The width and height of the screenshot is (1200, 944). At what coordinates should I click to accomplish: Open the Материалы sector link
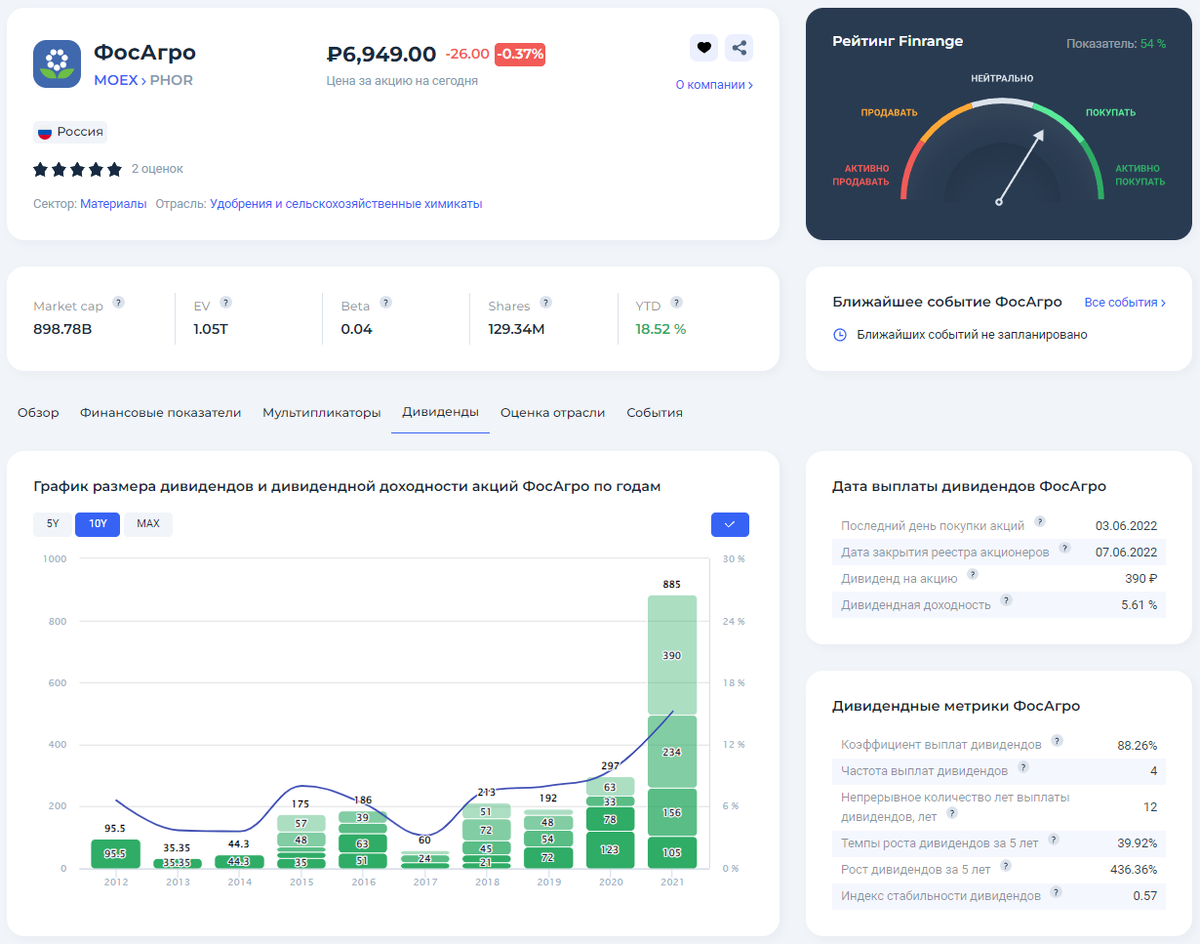click(x=113, y=204)
